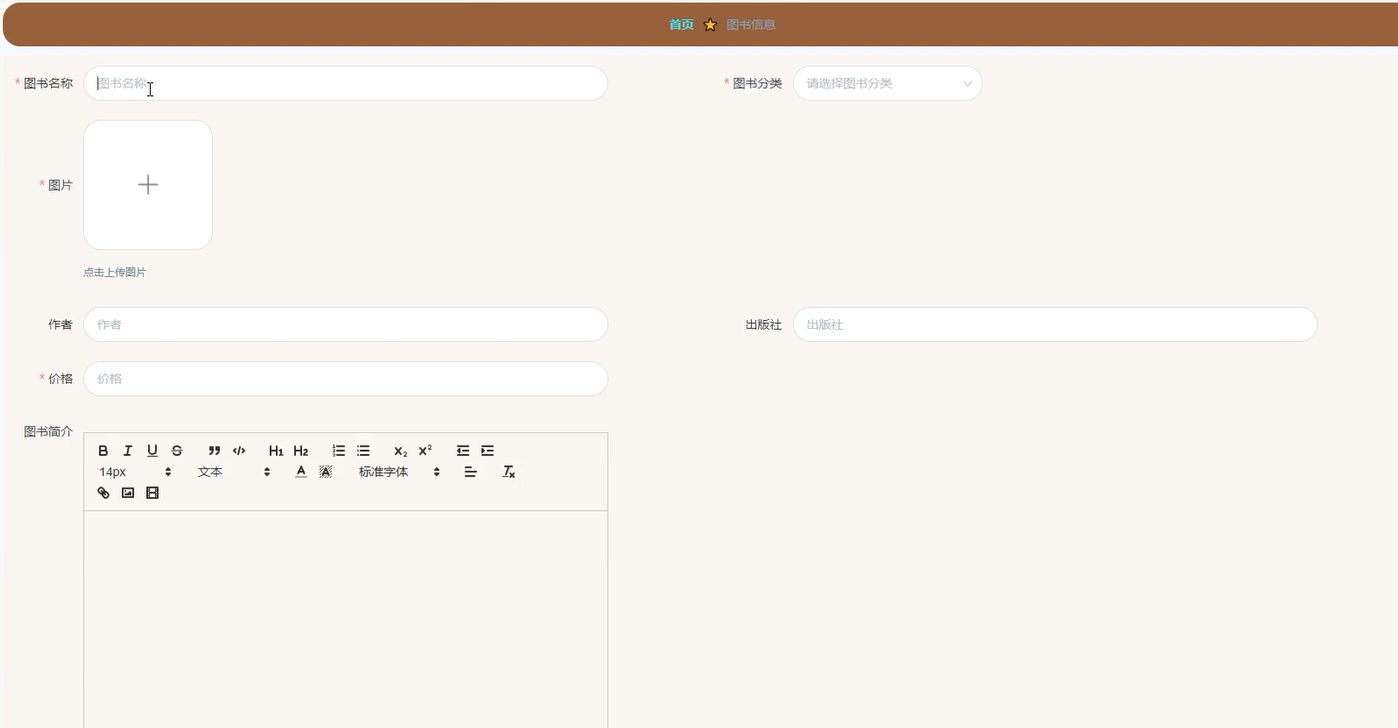1398x728 pixels.
Task: Toggle bold formatting in editor
Action: point(103,451)
